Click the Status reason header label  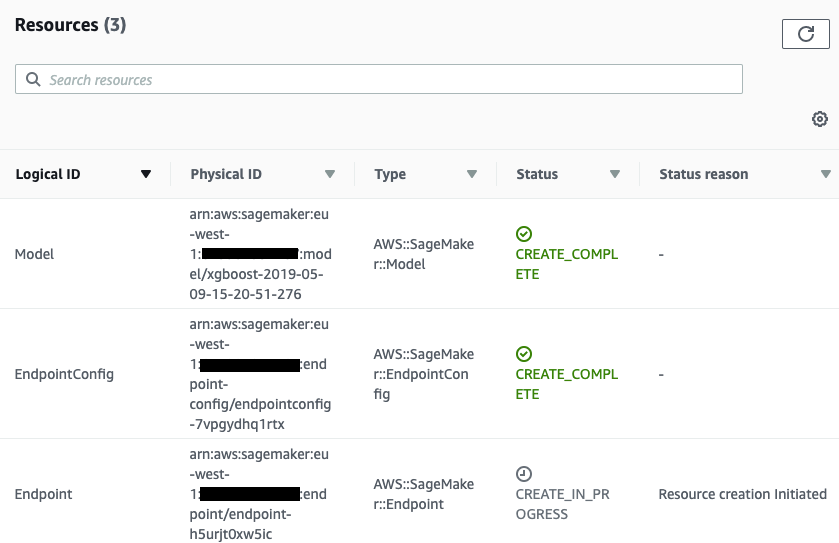pos(704,174)
